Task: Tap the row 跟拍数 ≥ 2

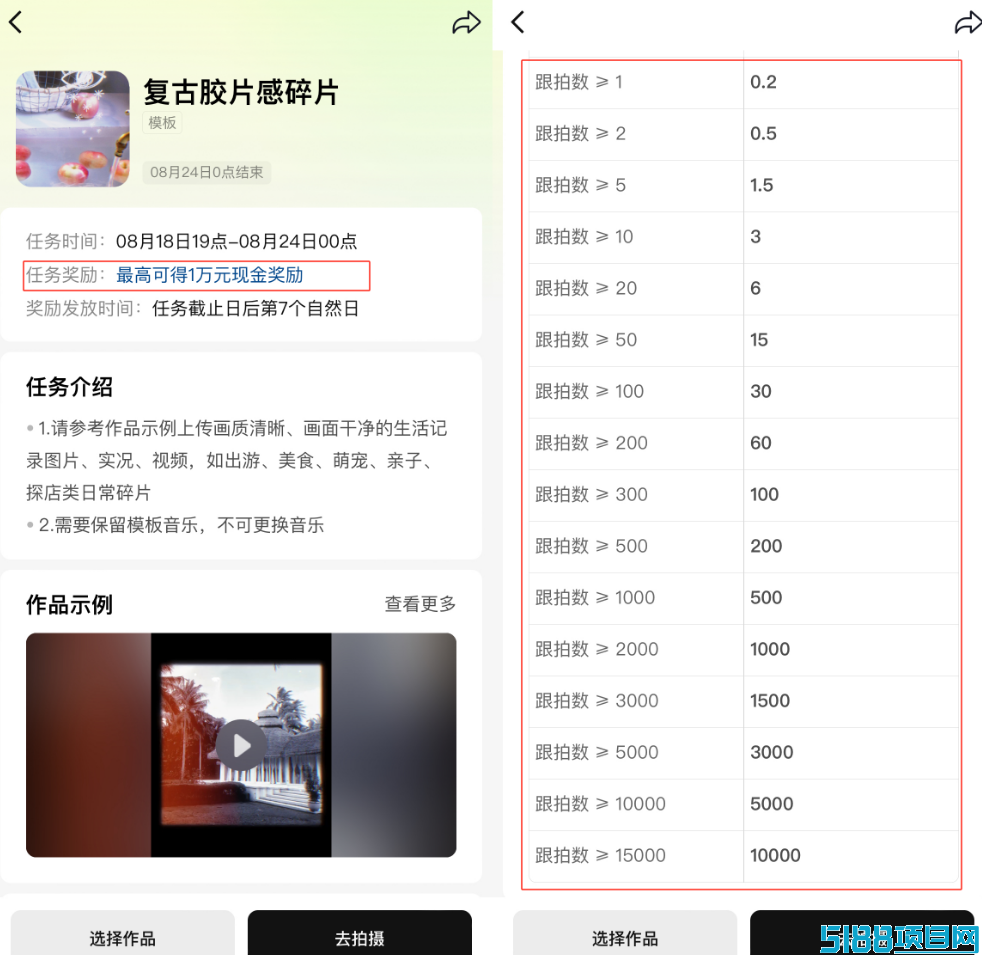Action: [744, 134]
